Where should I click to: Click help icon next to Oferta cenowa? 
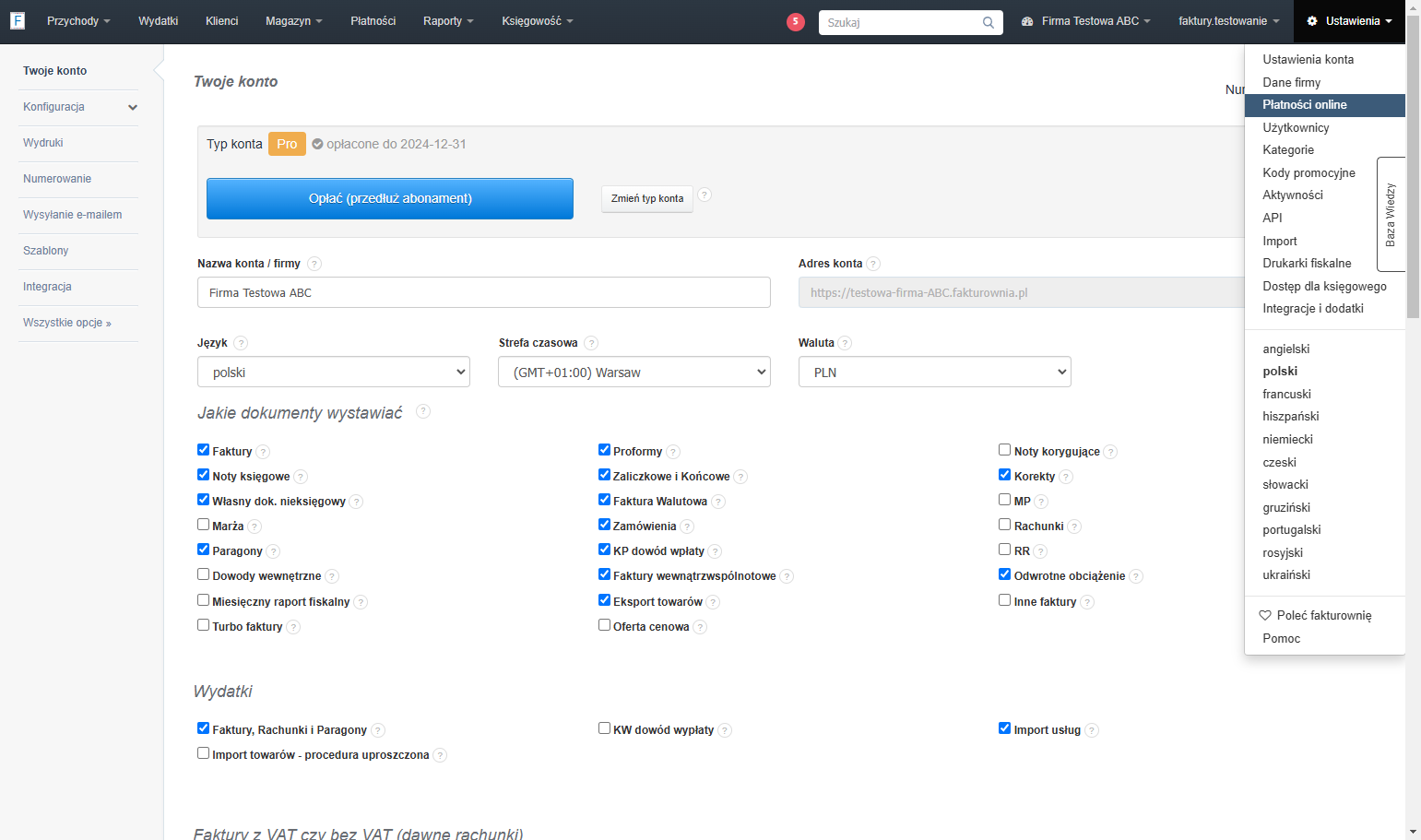click(x=700, y=627)
